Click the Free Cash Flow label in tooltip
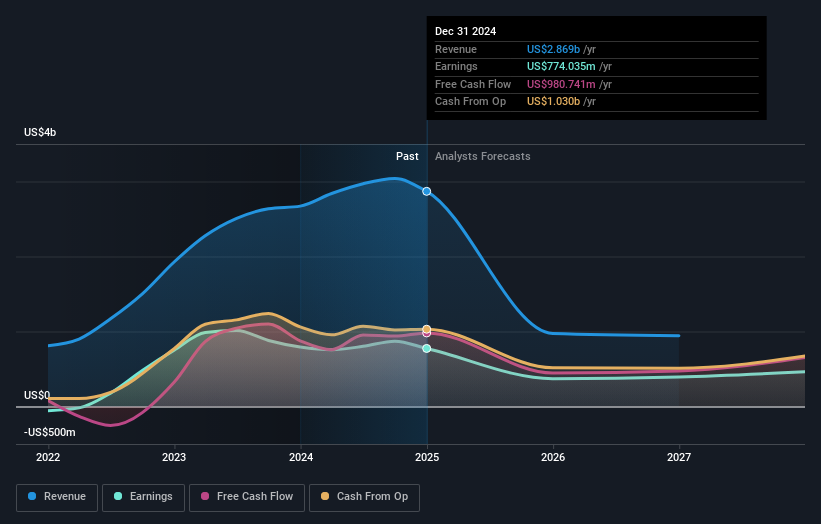The image size is (821, 524). (473, 84)
